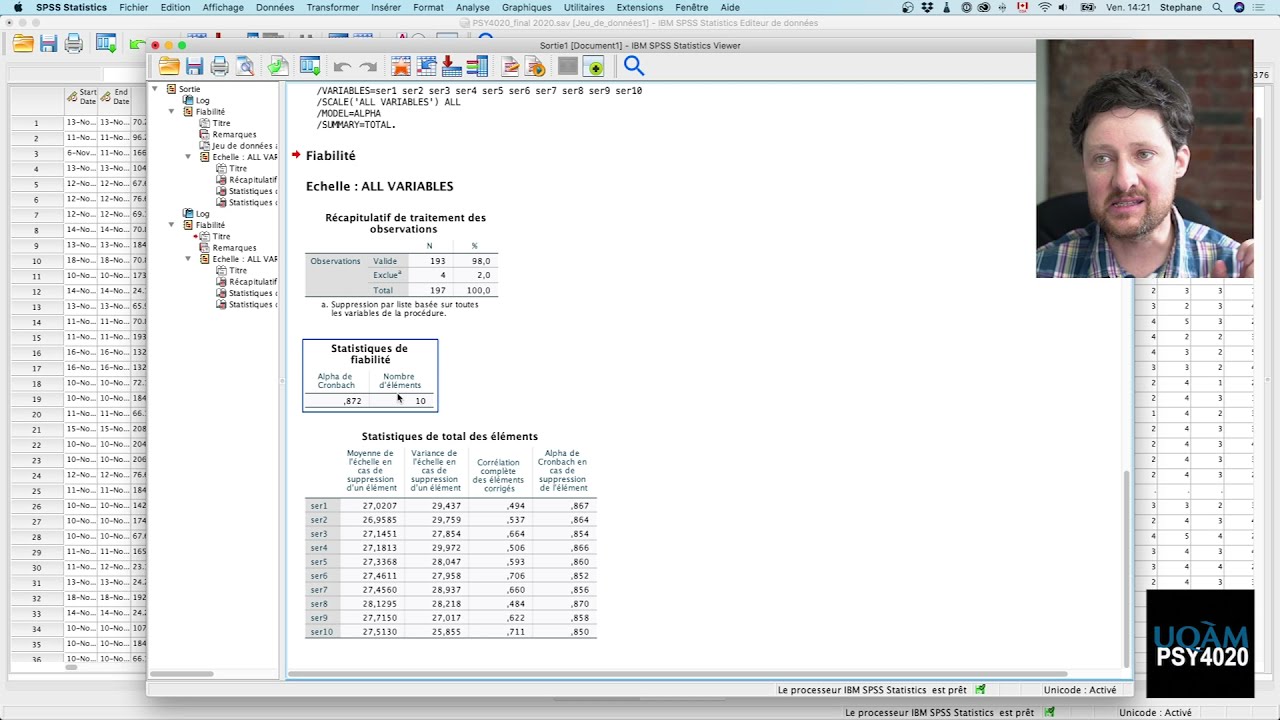
Task: Click the Export output icon in Viewer toolbar
Action: [x=278, y=67]
